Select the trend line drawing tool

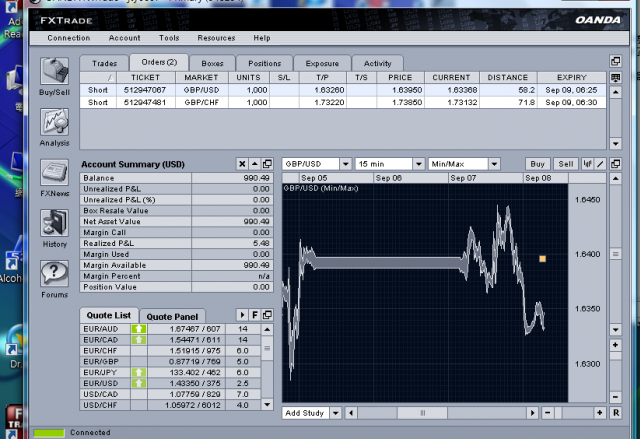600,164
